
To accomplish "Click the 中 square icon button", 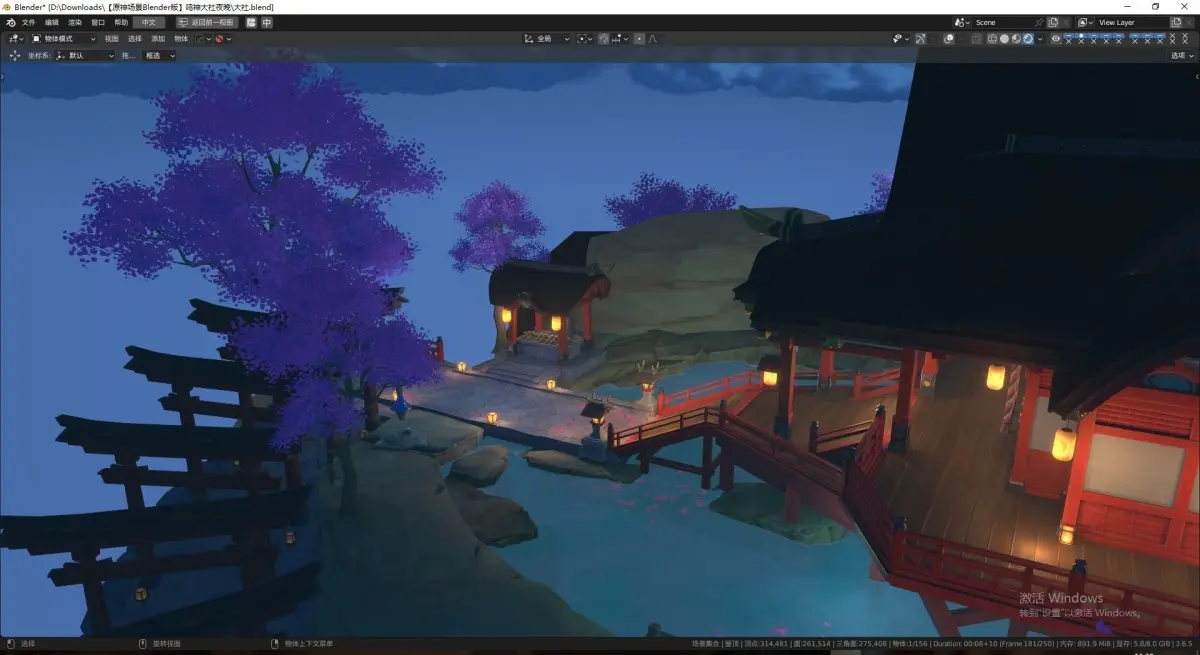I will 267,22.
